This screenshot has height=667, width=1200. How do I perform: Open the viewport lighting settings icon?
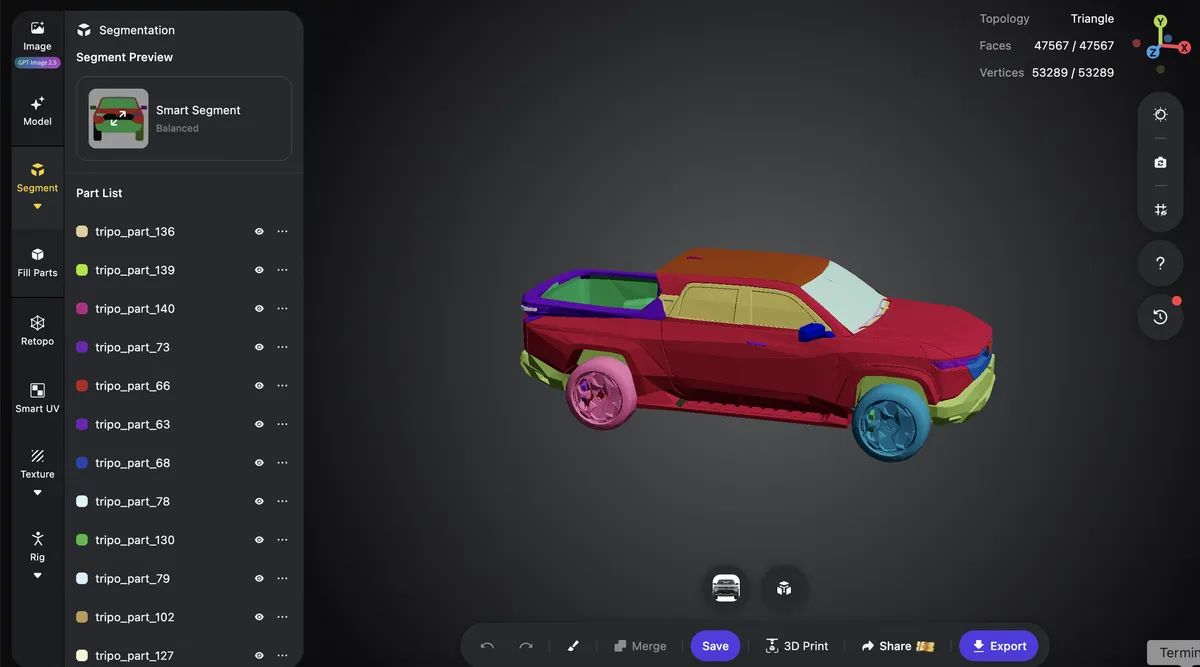1160,115
